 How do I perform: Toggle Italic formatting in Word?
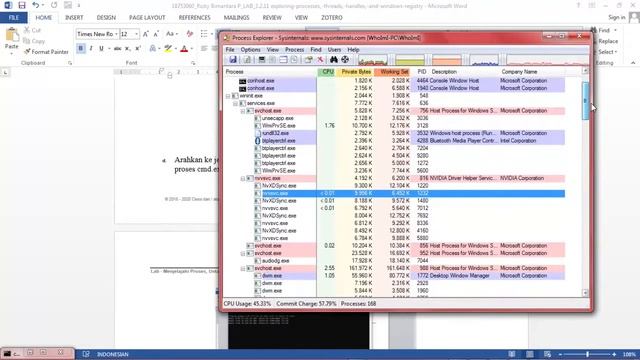(91, 49)
